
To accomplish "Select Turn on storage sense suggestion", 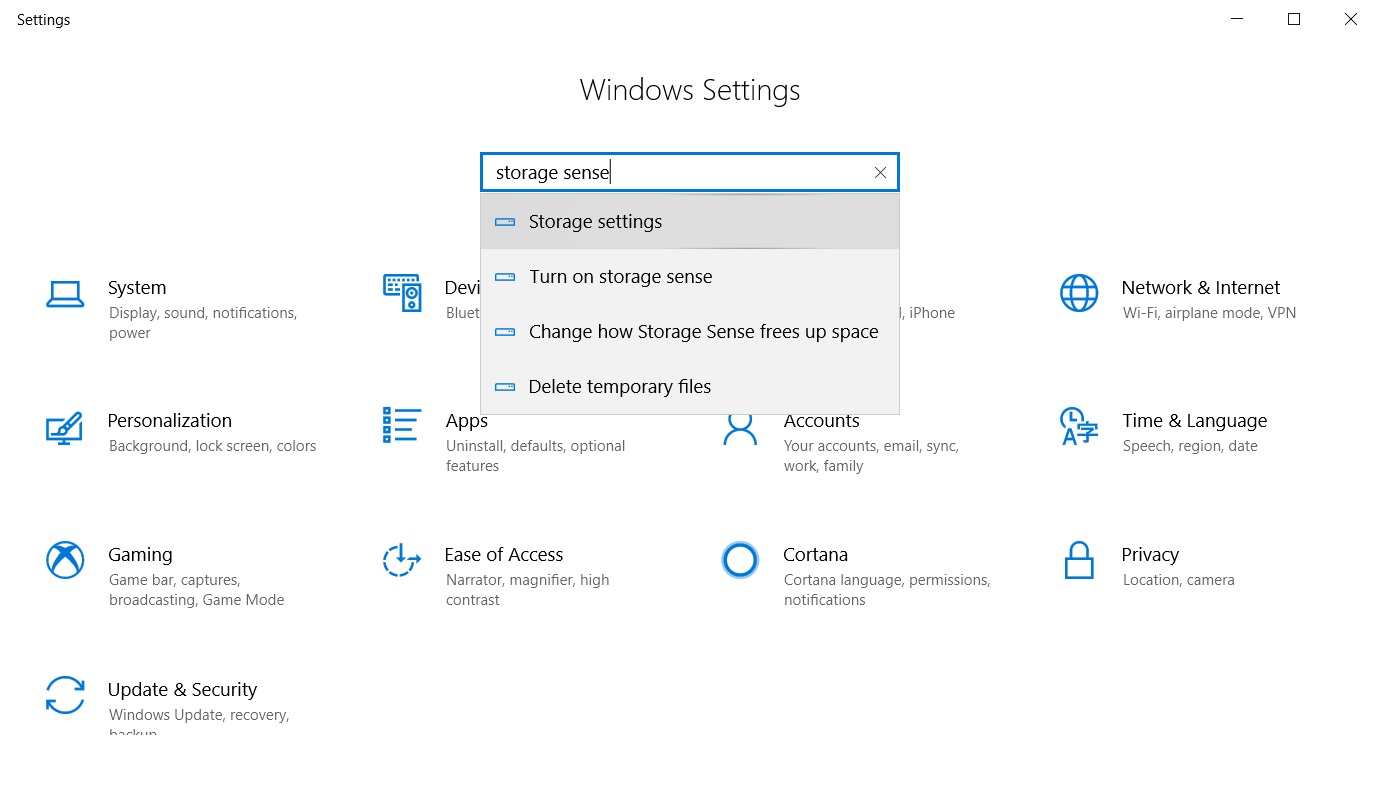I will point(690,276).
